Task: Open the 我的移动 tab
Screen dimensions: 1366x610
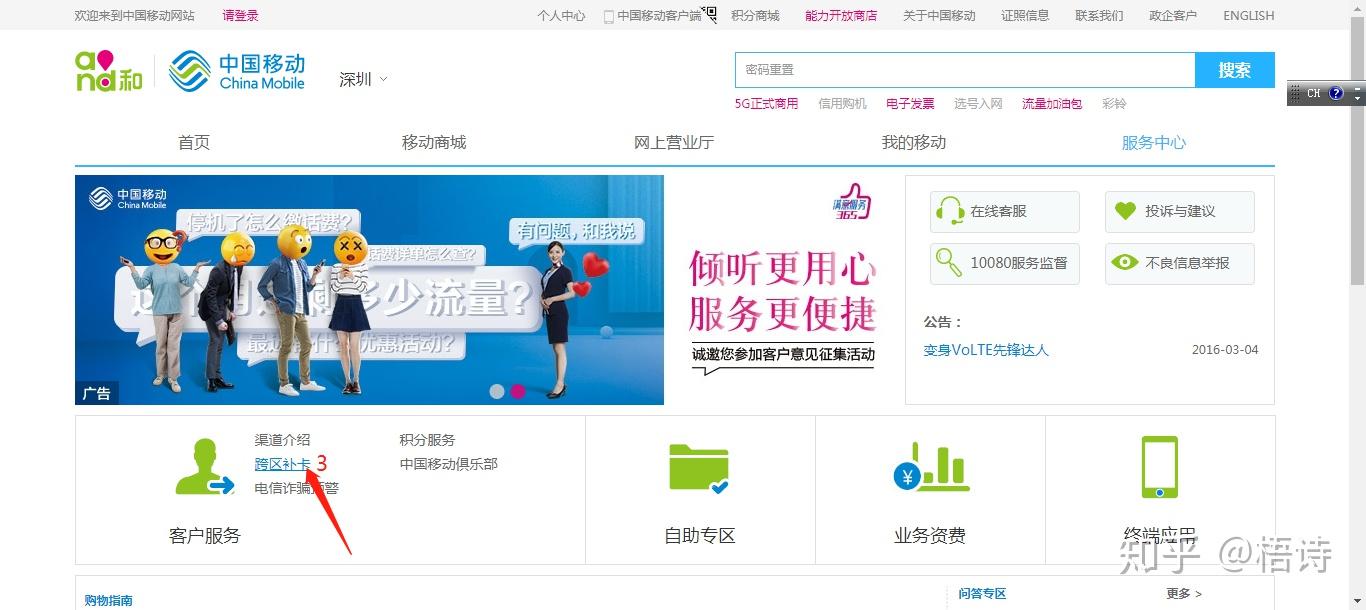Action: 914,142
